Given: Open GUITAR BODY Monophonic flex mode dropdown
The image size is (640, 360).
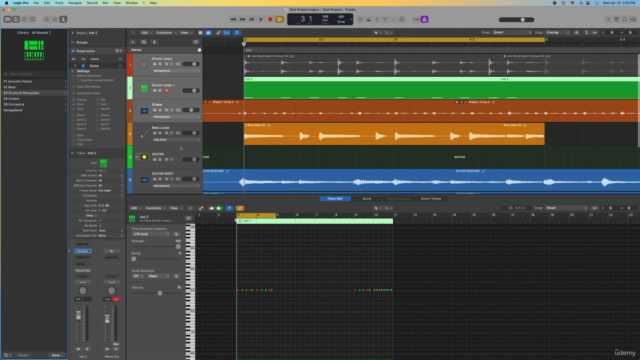Looking at the screenshot, I should (176, 186).
